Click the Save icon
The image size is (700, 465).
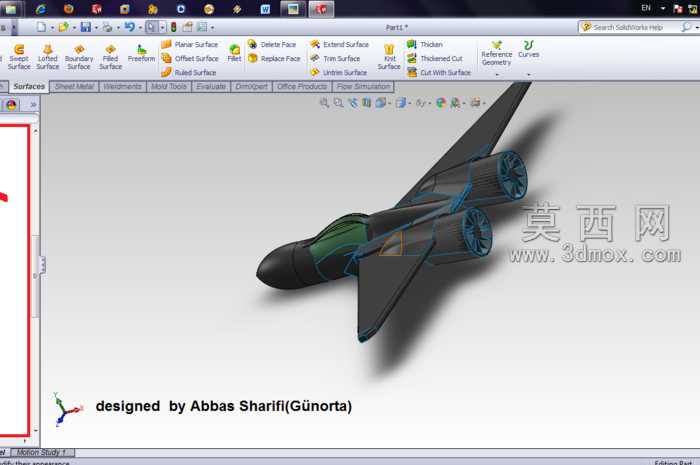coord(85,27)
